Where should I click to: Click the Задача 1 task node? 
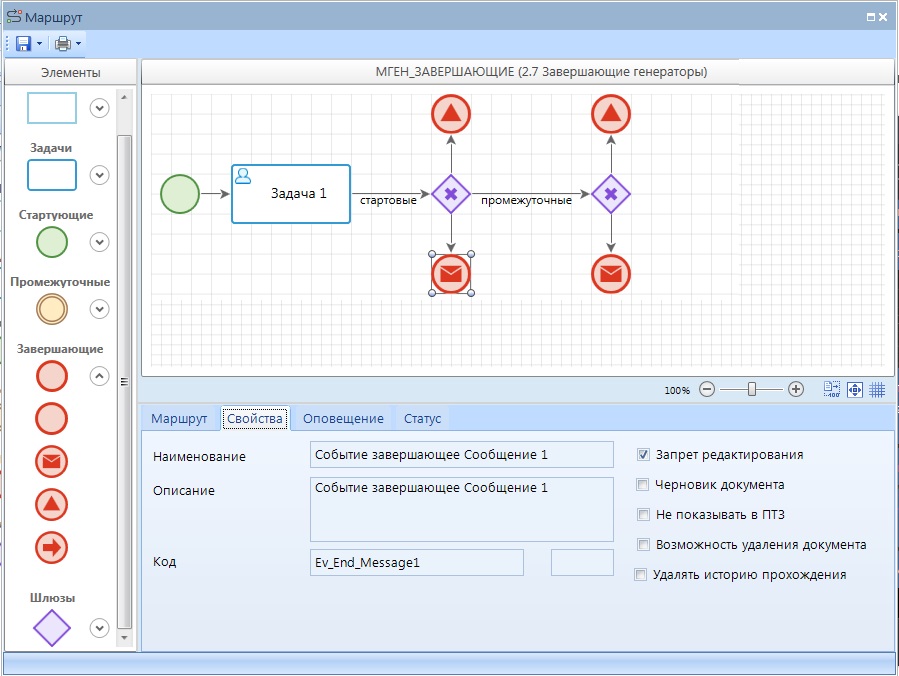pyautogui.click(x=291, y=193)
